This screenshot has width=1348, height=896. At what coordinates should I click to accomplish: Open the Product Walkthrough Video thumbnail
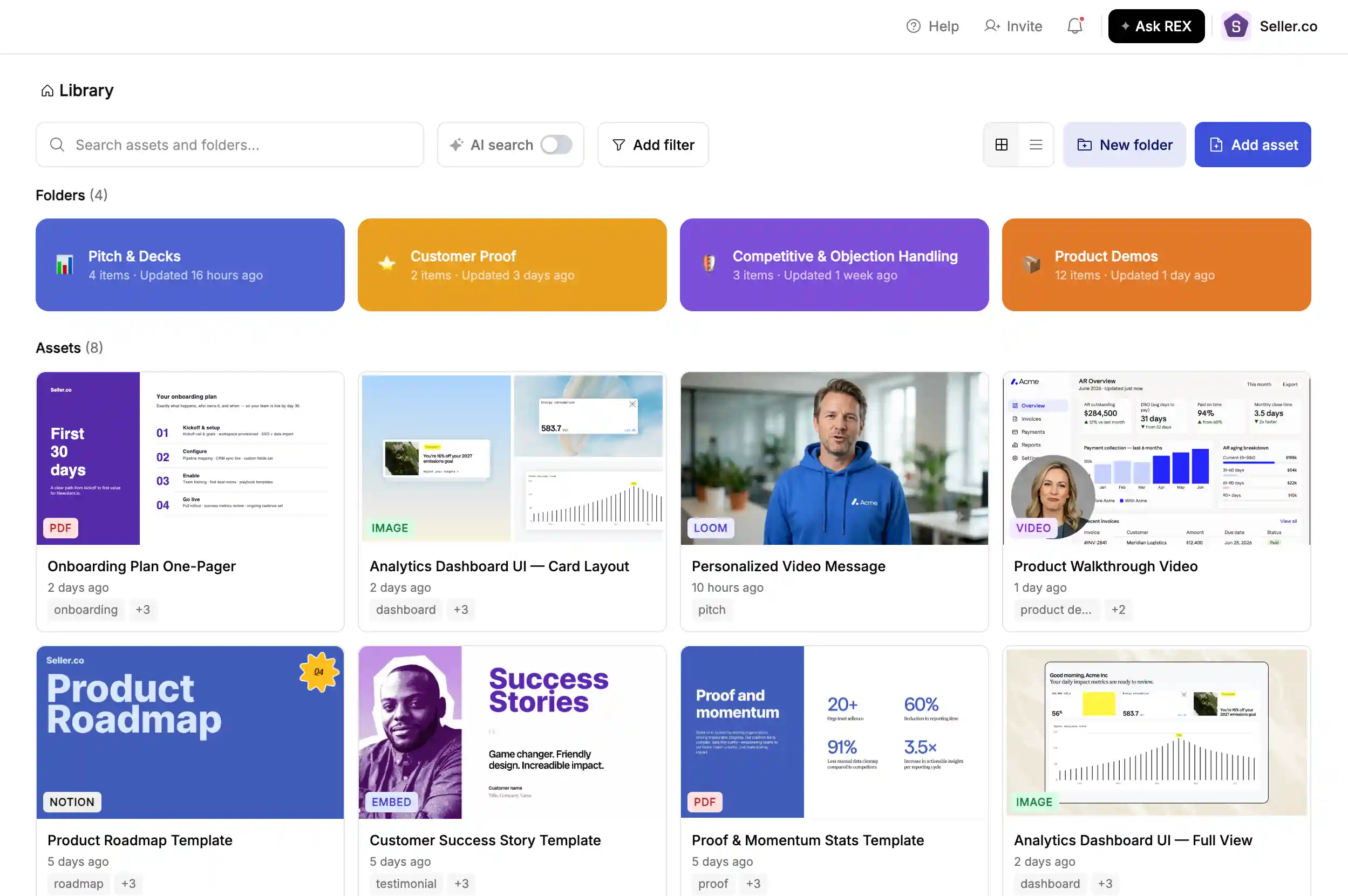coord(1156,459)
